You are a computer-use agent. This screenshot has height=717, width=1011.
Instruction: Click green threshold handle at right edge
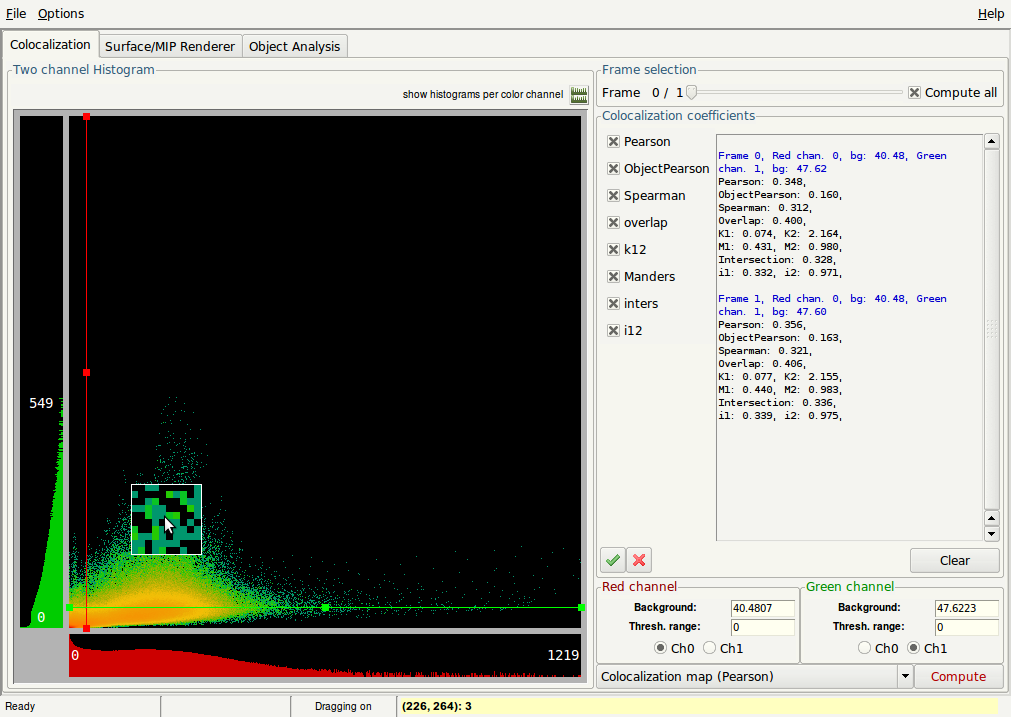(581, 607)
